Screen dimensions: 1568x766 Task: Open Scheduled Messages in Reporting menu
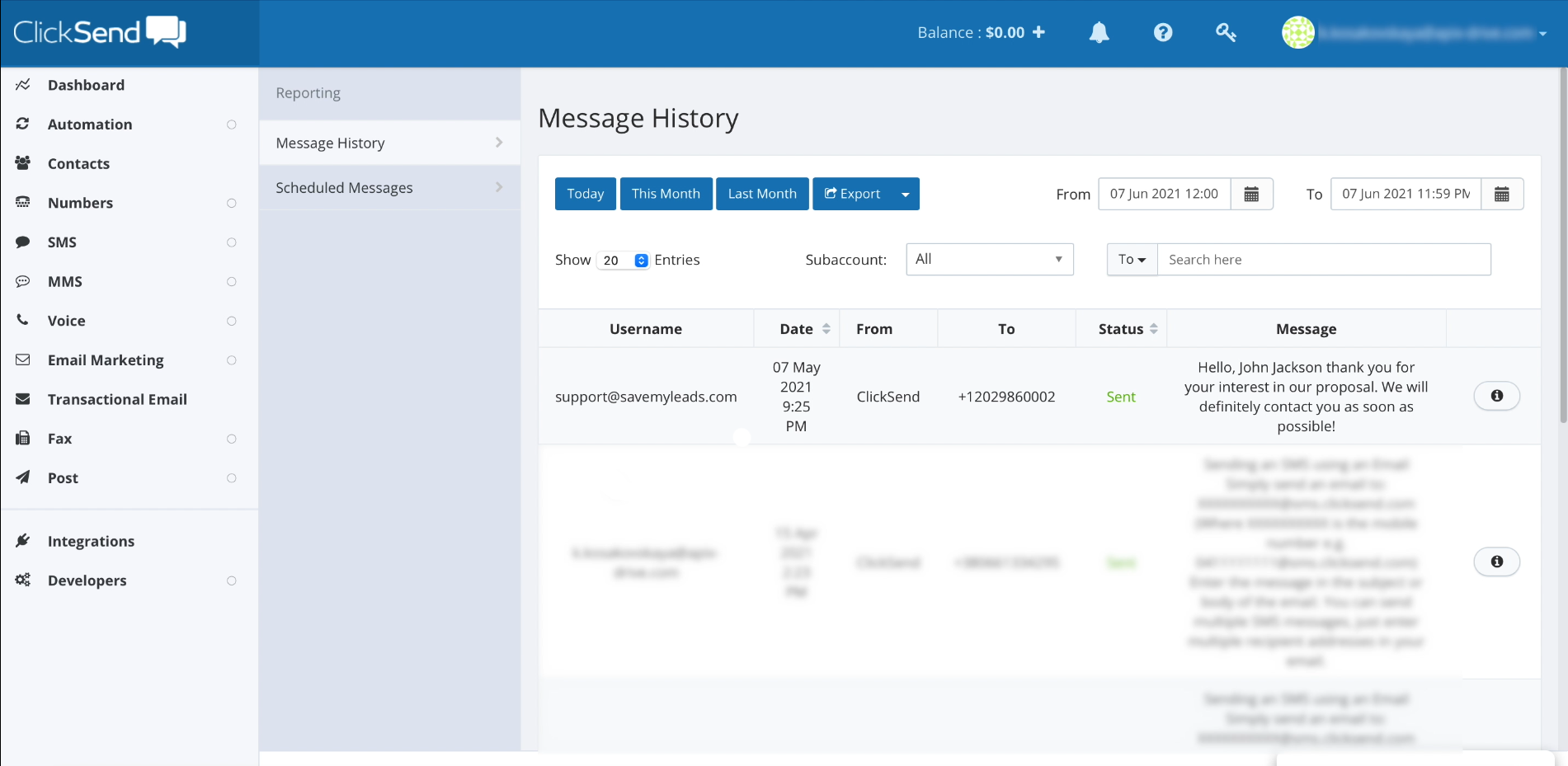coord(389,187)
